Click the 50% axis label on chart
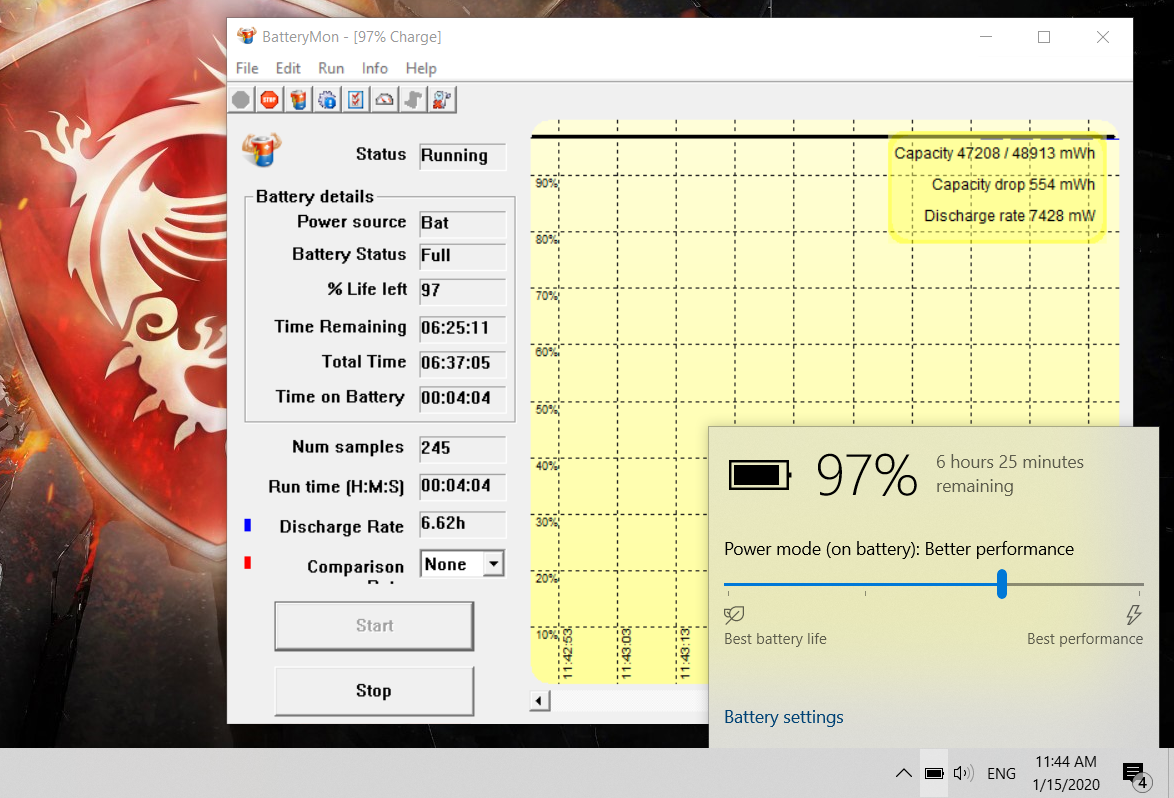 (x=547, y=409)
